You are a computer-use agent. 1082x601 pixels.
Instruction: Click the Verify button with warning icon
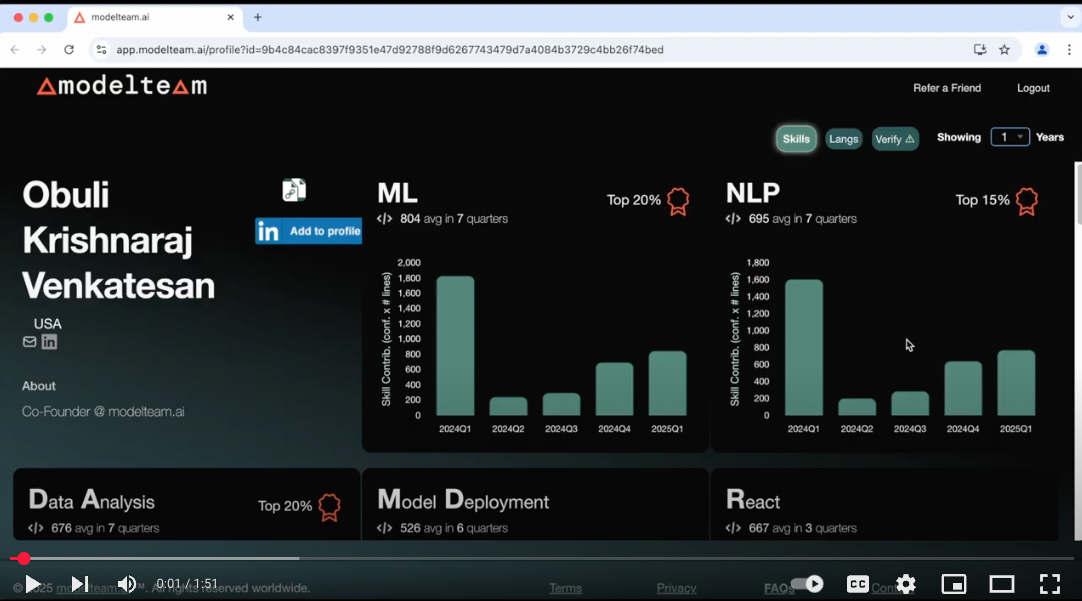(x=895, y=139)
